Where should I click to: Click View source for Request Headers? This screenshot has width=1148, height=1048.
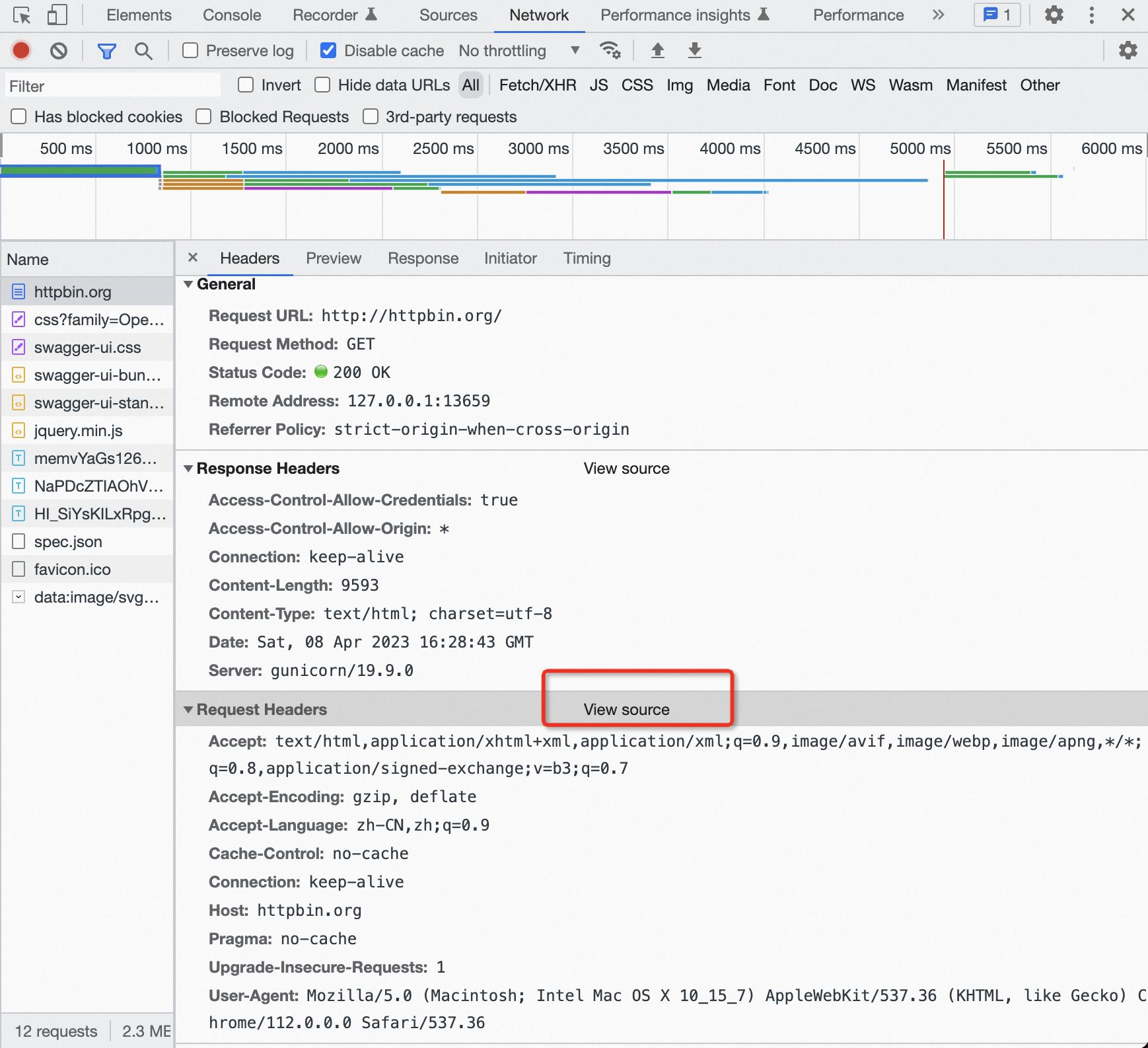[x=626, y=710]
